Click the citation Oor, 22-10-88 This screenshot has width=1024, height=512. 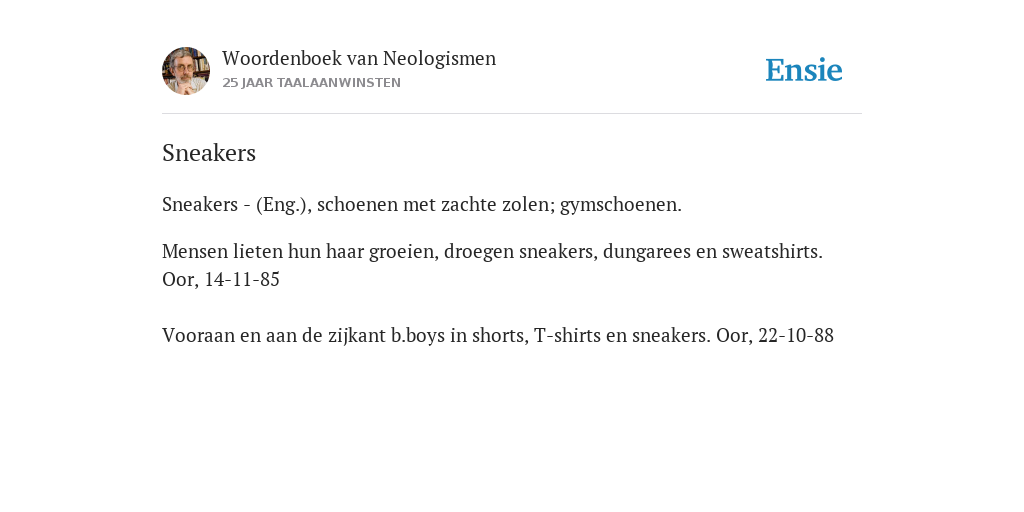pos(775,336)
